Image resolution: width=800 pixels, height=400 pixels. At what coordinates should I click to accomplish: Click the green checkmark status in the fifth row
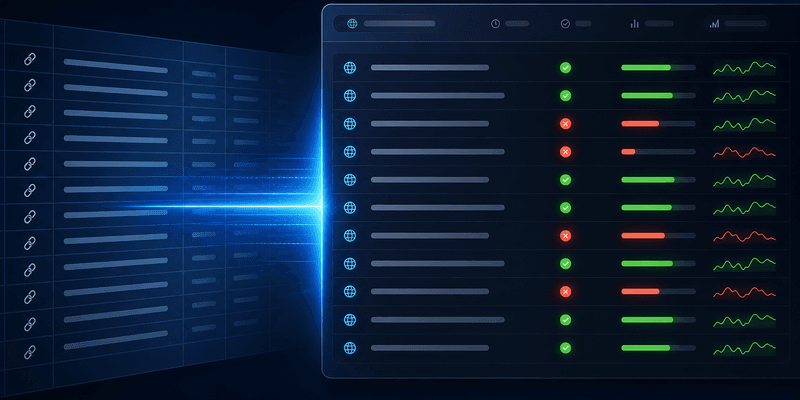click(565, 180)
